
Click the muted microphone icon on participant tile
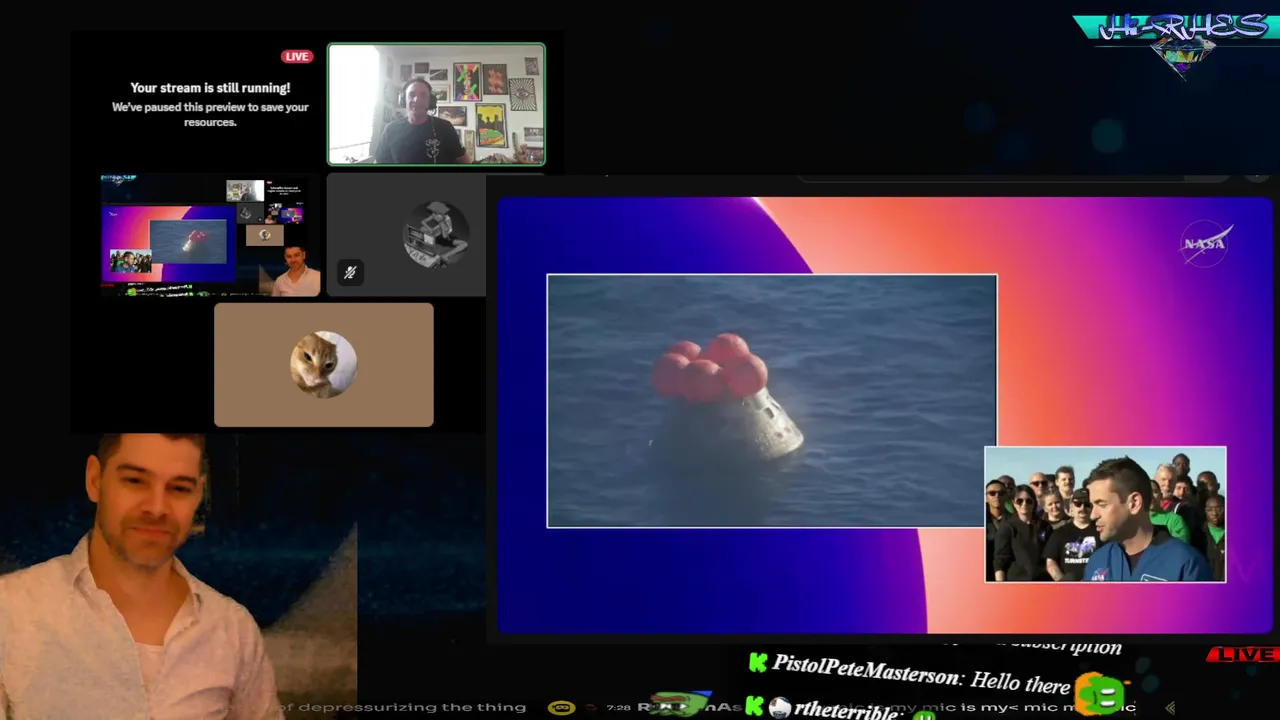click(349, 272)
